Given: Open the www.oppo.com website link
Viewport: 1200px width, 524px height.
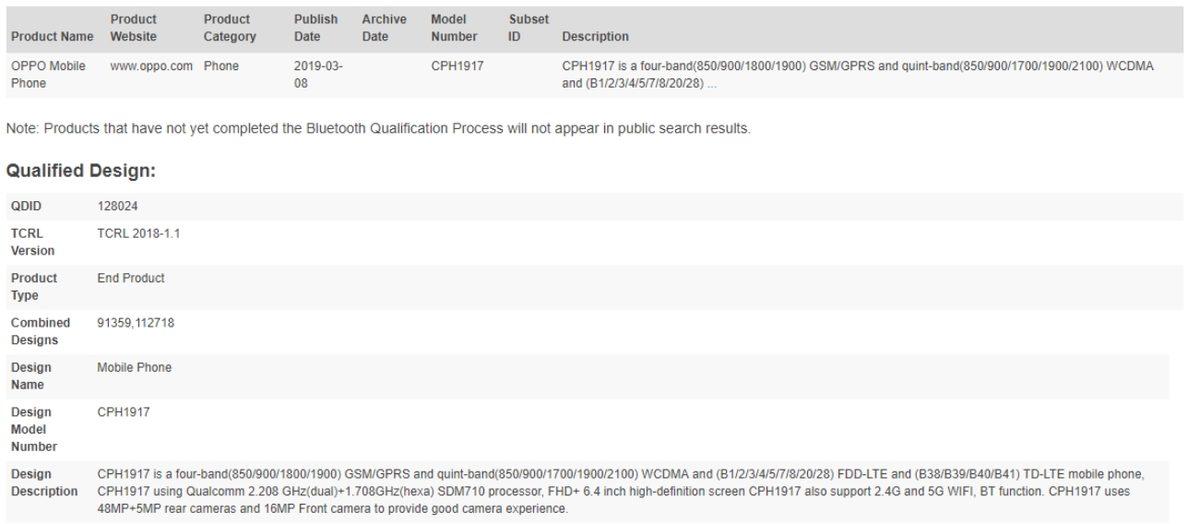Looking at the screenshot, I should (x=151, y=66).
